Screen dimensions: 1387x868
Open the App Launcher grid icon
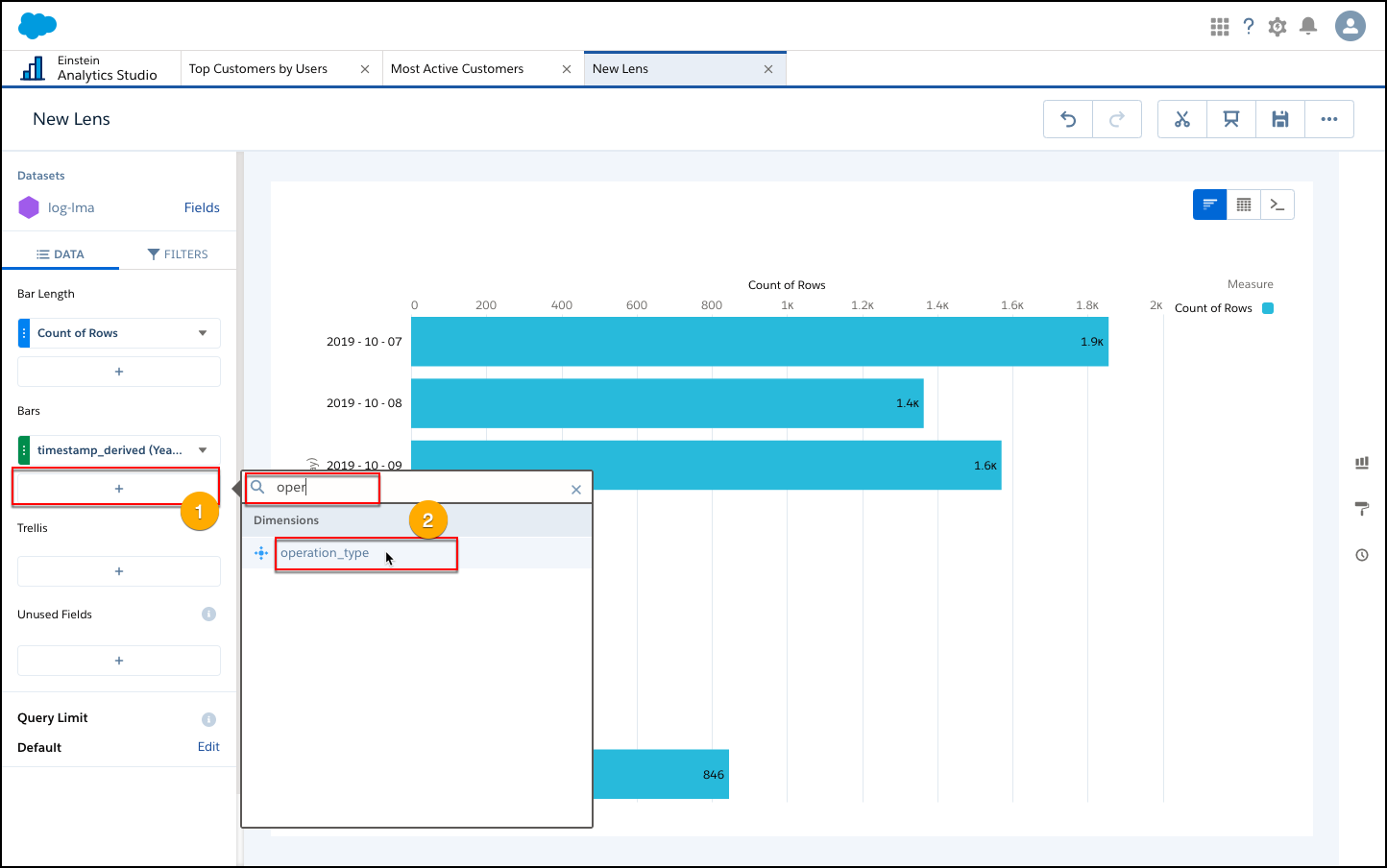coord(1220,27)
